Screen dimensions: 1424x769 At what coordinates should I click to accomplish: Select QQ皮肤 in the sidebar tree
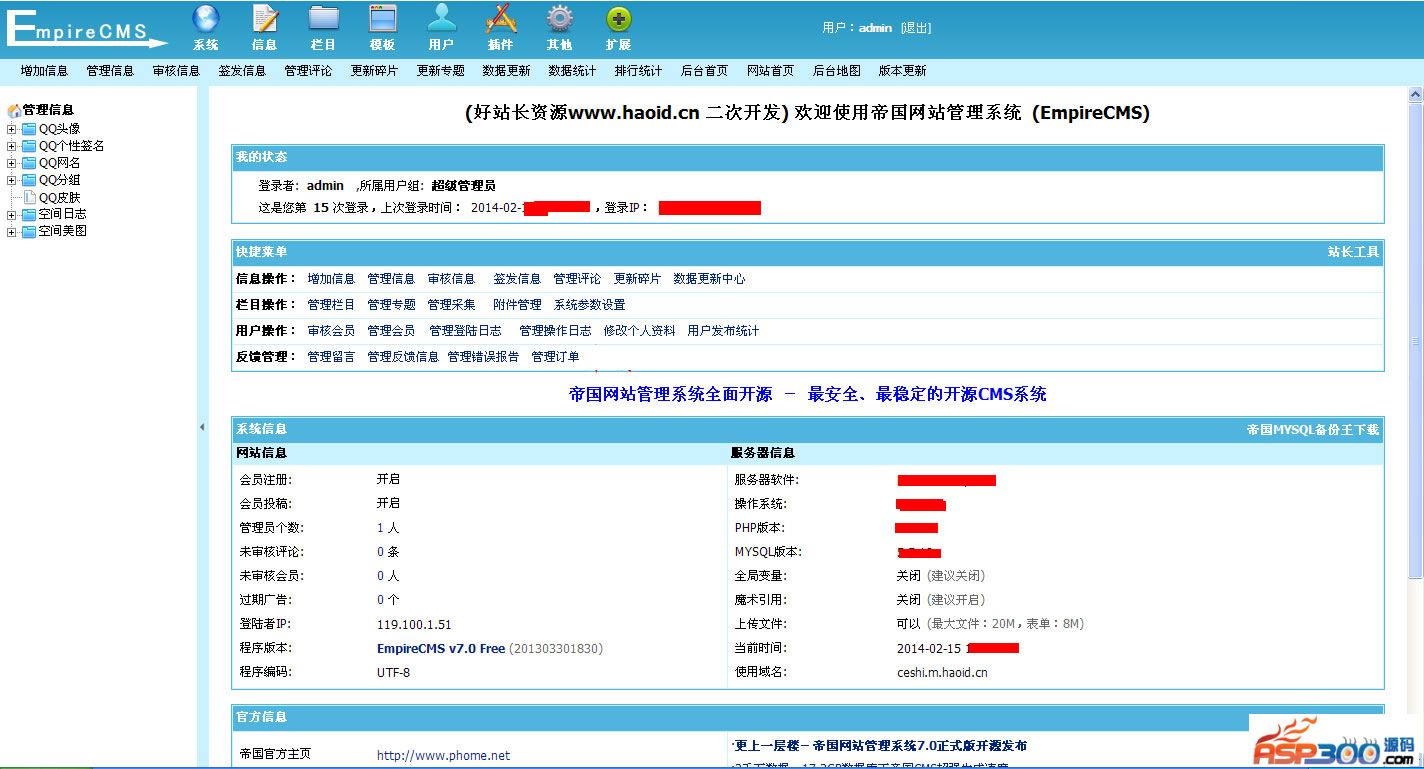click(x=59, y=198)
